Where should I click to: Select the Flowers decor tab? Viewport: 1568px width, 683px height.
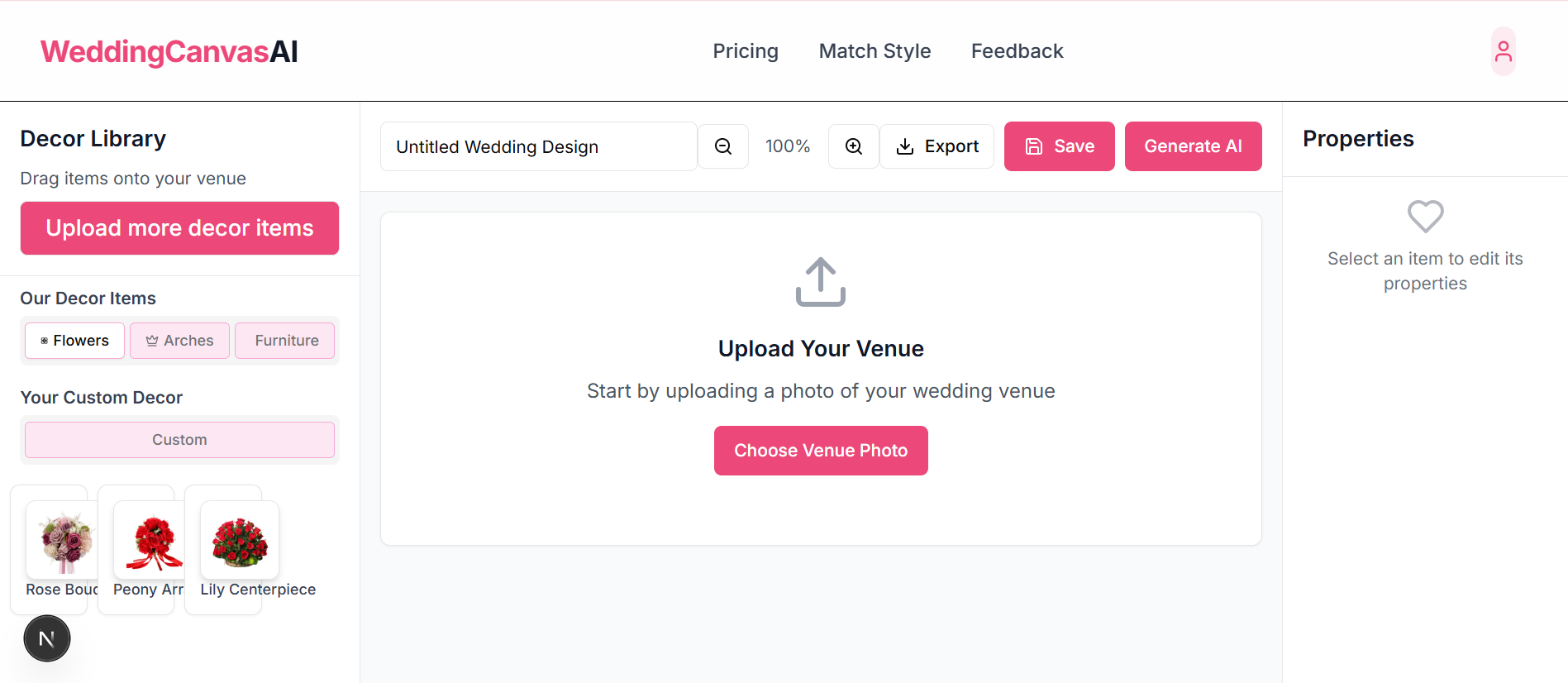tap(75, 341)
